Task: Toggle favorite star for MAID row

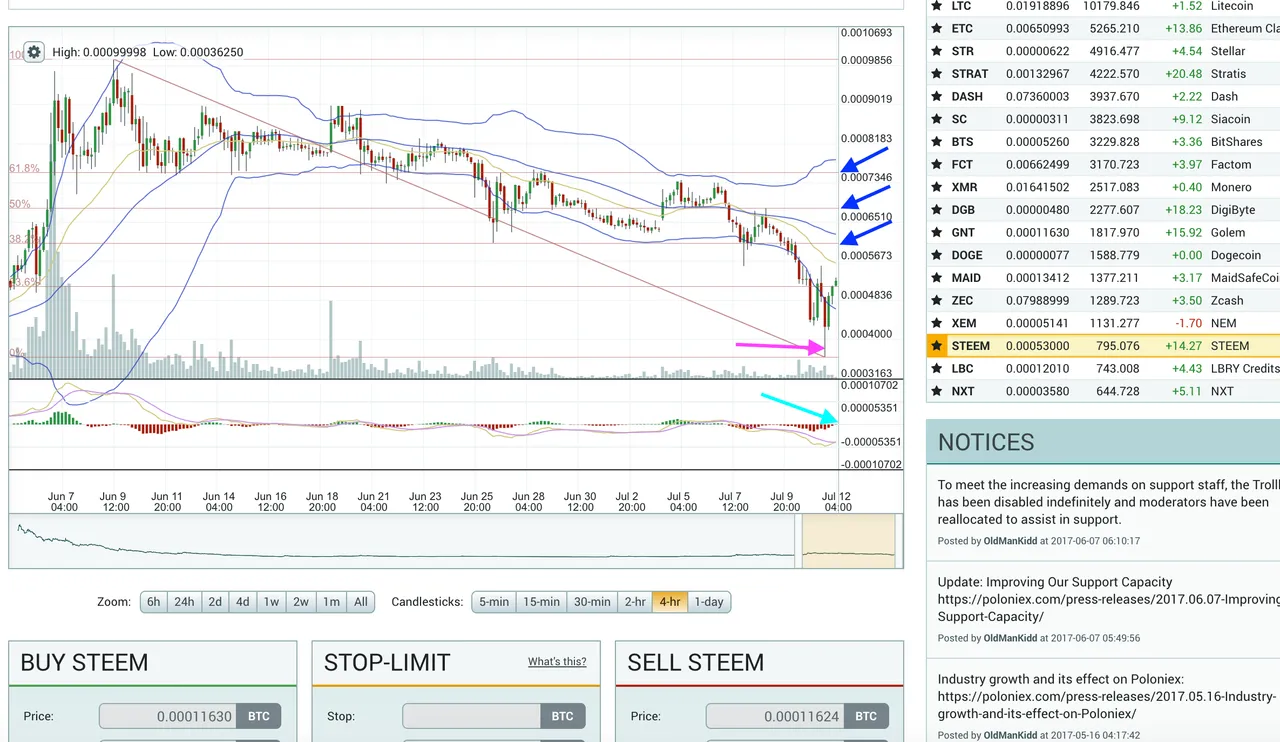Action: pos(937,278)
